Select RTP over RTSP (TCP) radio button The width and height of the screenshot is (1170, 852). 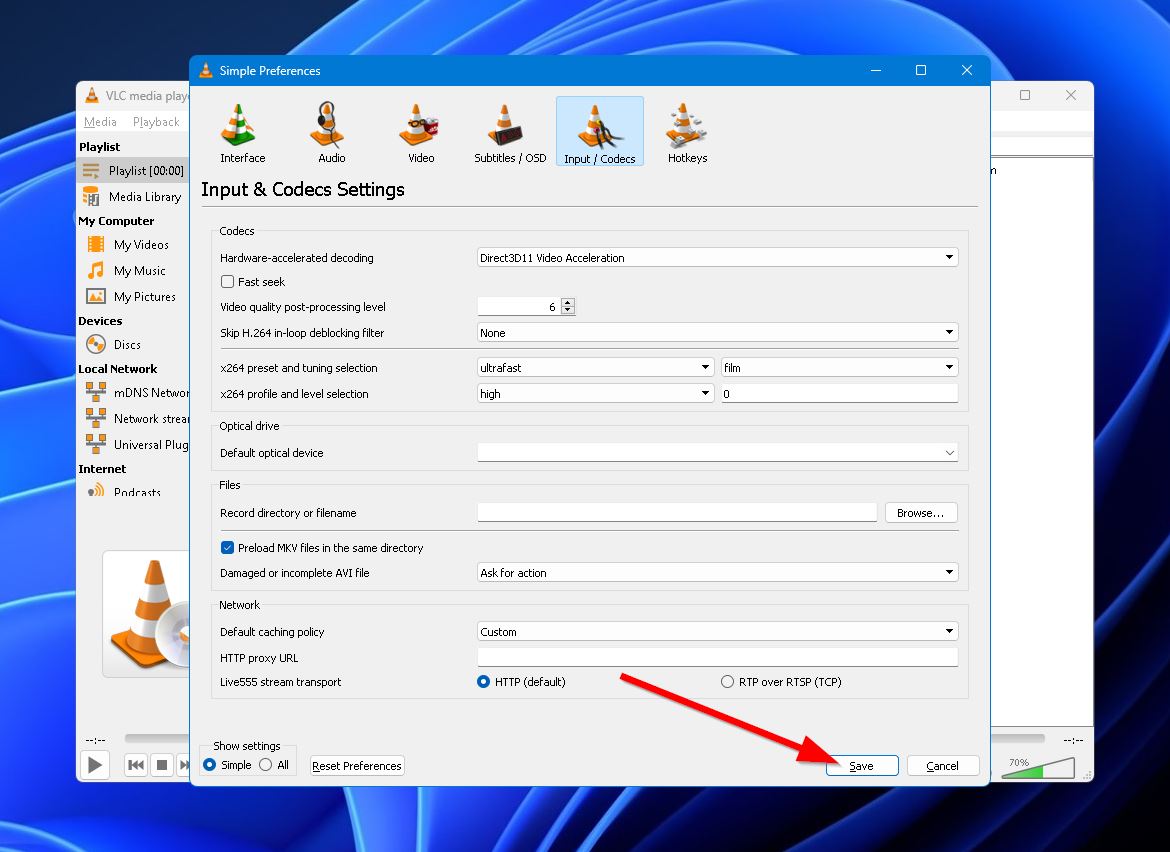click(728, 682)
